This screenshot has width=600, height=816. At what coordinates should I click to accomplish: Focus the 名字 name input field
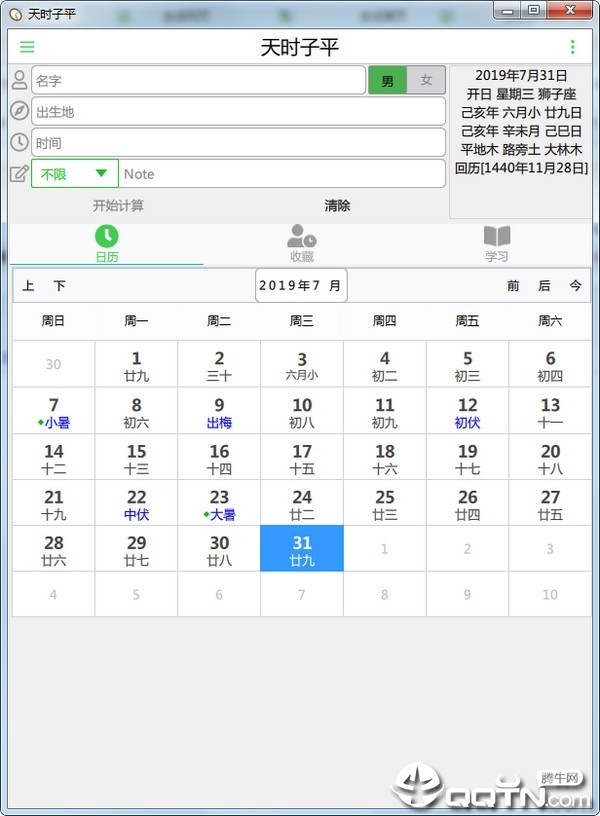pyautogui.click(x=198, y=80)
